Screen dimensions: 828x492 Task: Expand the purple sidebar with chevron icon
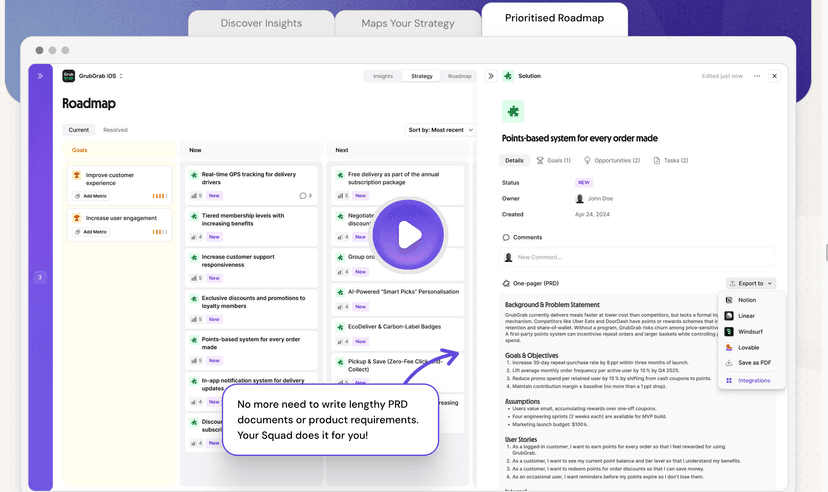[40, 76]
